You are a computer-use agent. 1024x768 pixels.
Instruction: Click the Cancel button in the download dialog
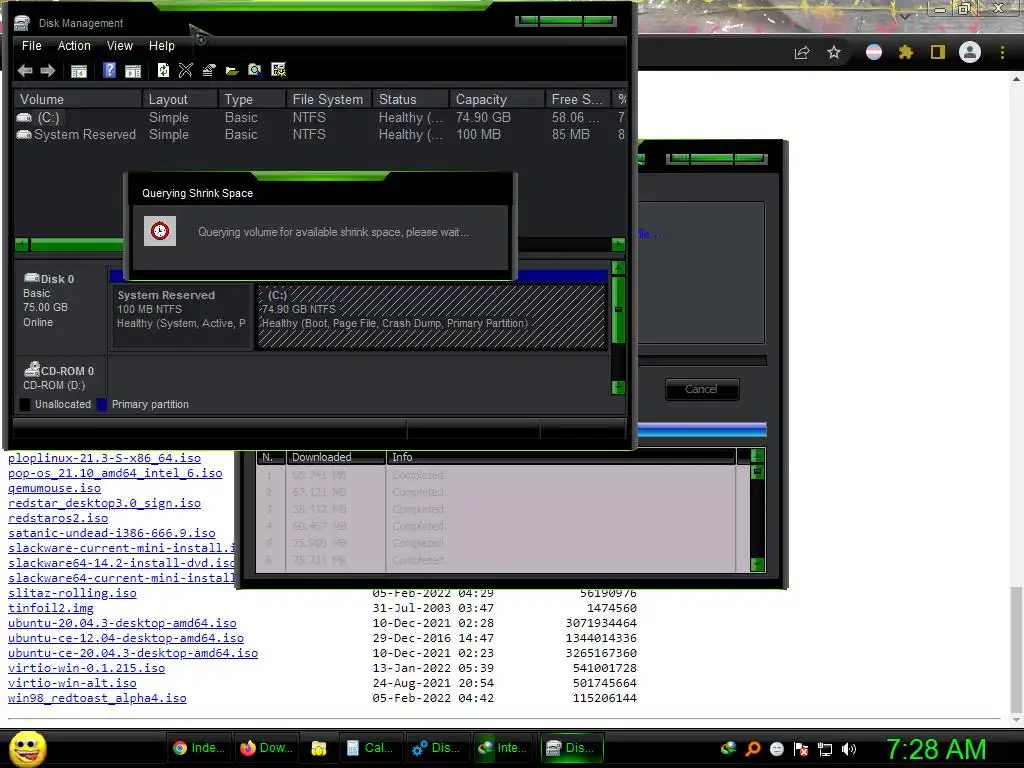(701, 389)
